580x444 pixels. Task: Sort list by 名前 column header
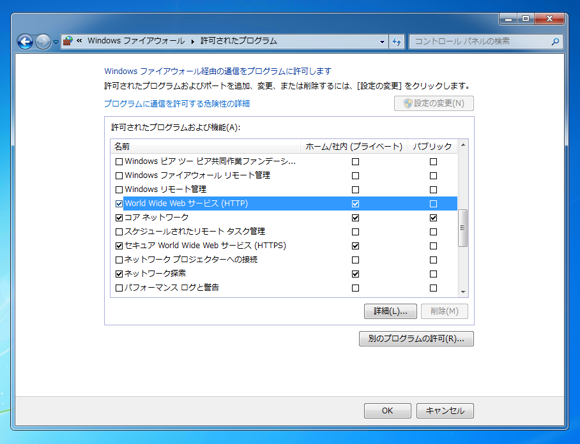pyautogui.click(x=206, y=147)
